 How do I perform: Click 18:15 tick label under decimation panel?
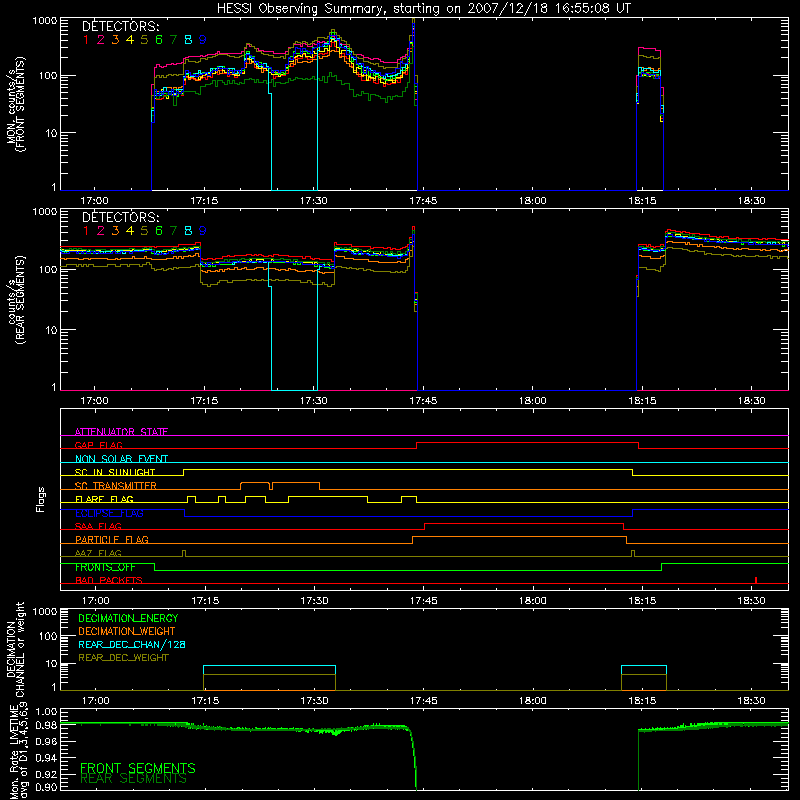642,701
